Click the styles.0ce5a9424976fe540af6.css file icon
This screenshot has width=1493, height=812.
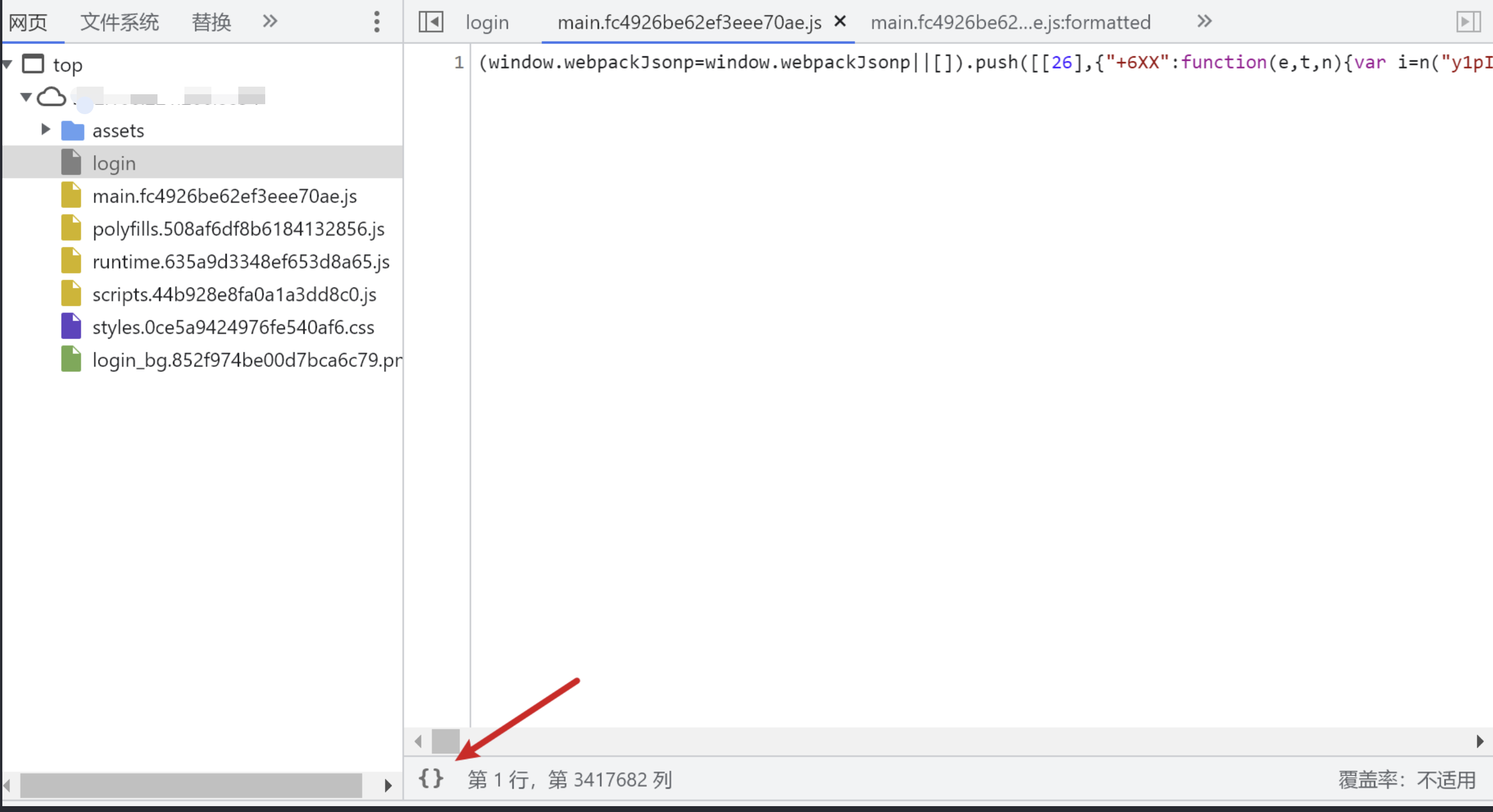tap(71, 327)
